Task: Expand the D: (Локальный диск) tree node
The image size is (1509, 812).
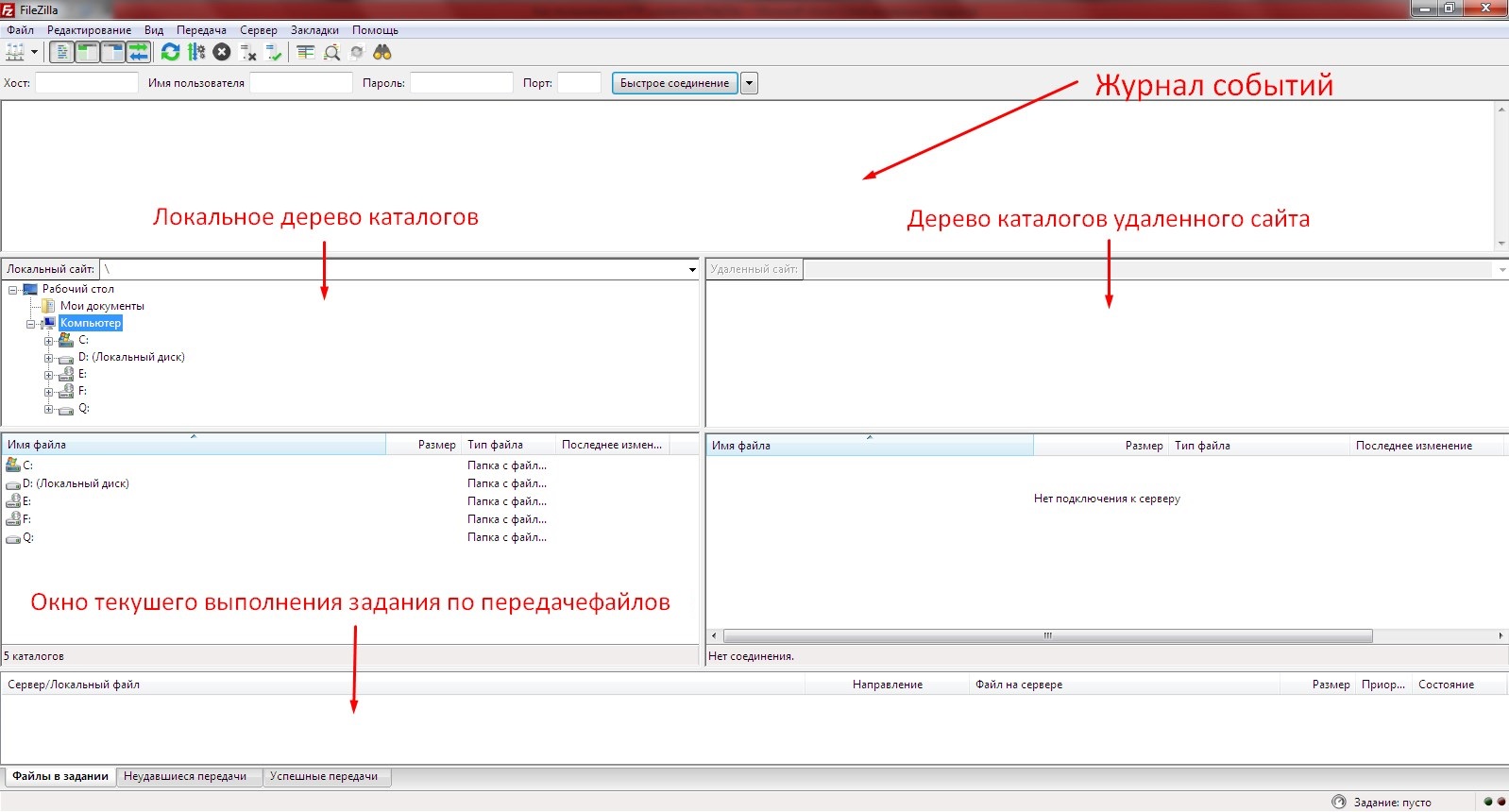Action: [48, 358]
